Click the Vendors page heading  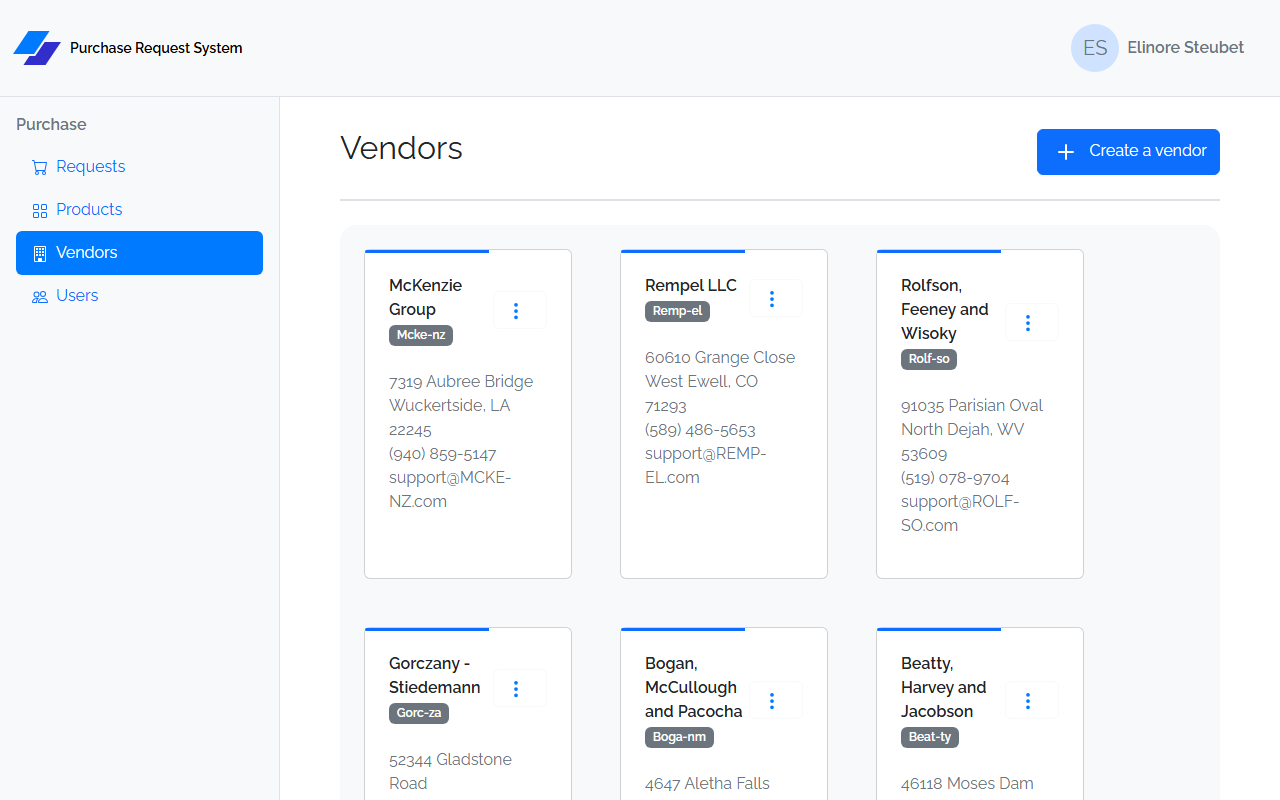(401, 148)
